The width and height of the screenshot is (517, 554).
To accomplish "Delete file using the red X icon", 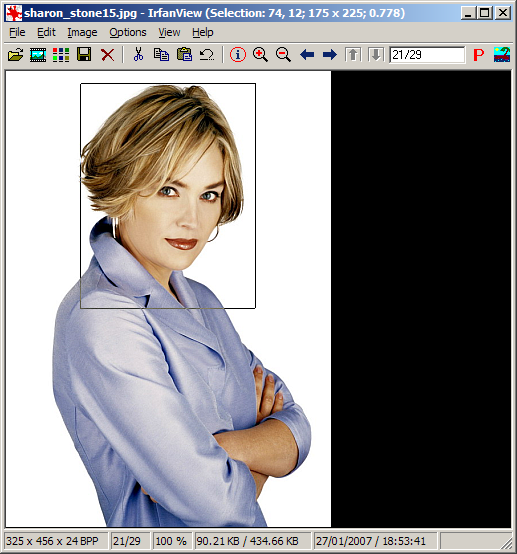I will click(x=107, y=55).
